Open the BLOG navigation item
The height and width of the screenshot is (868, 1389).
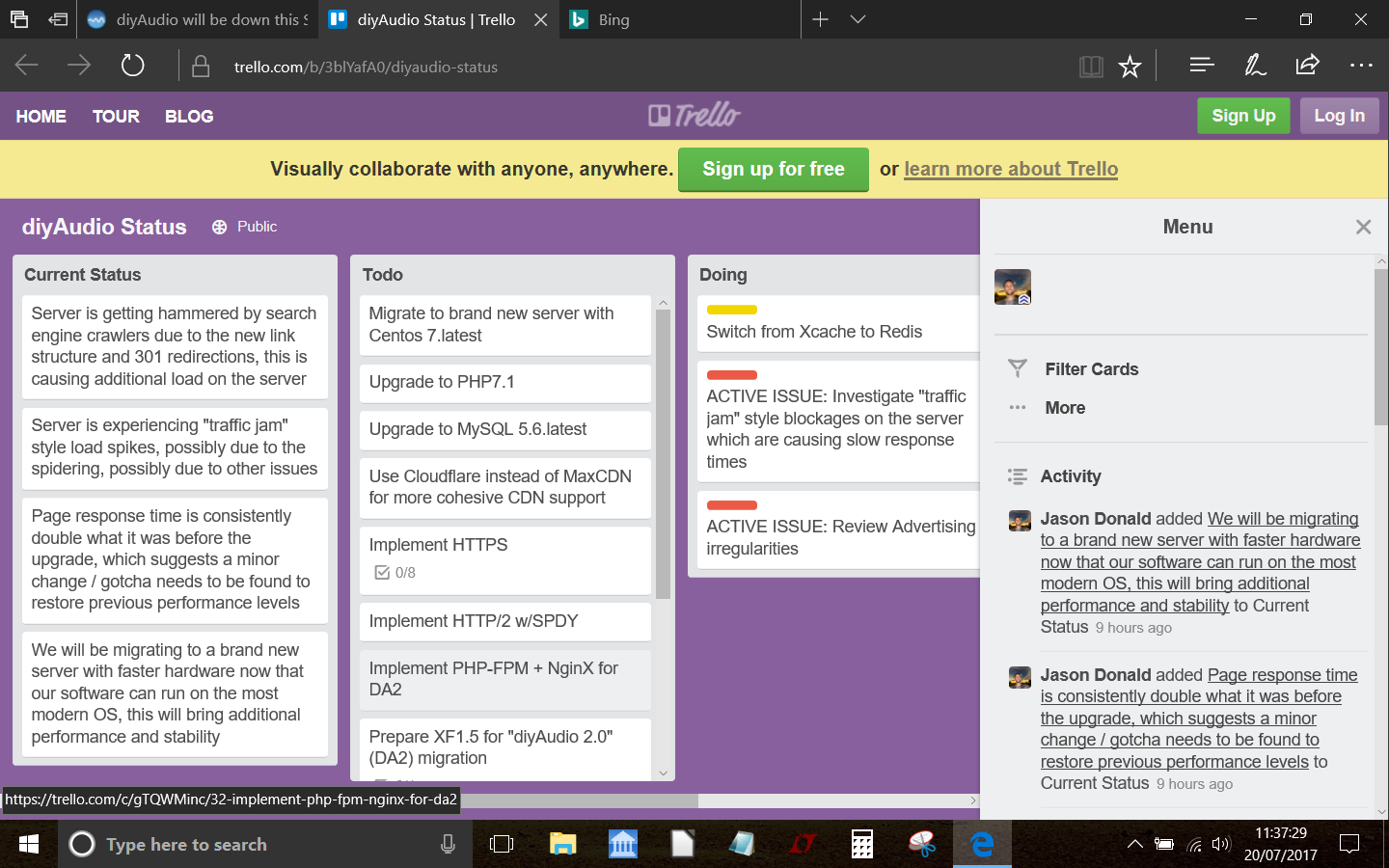coord(189,116)
